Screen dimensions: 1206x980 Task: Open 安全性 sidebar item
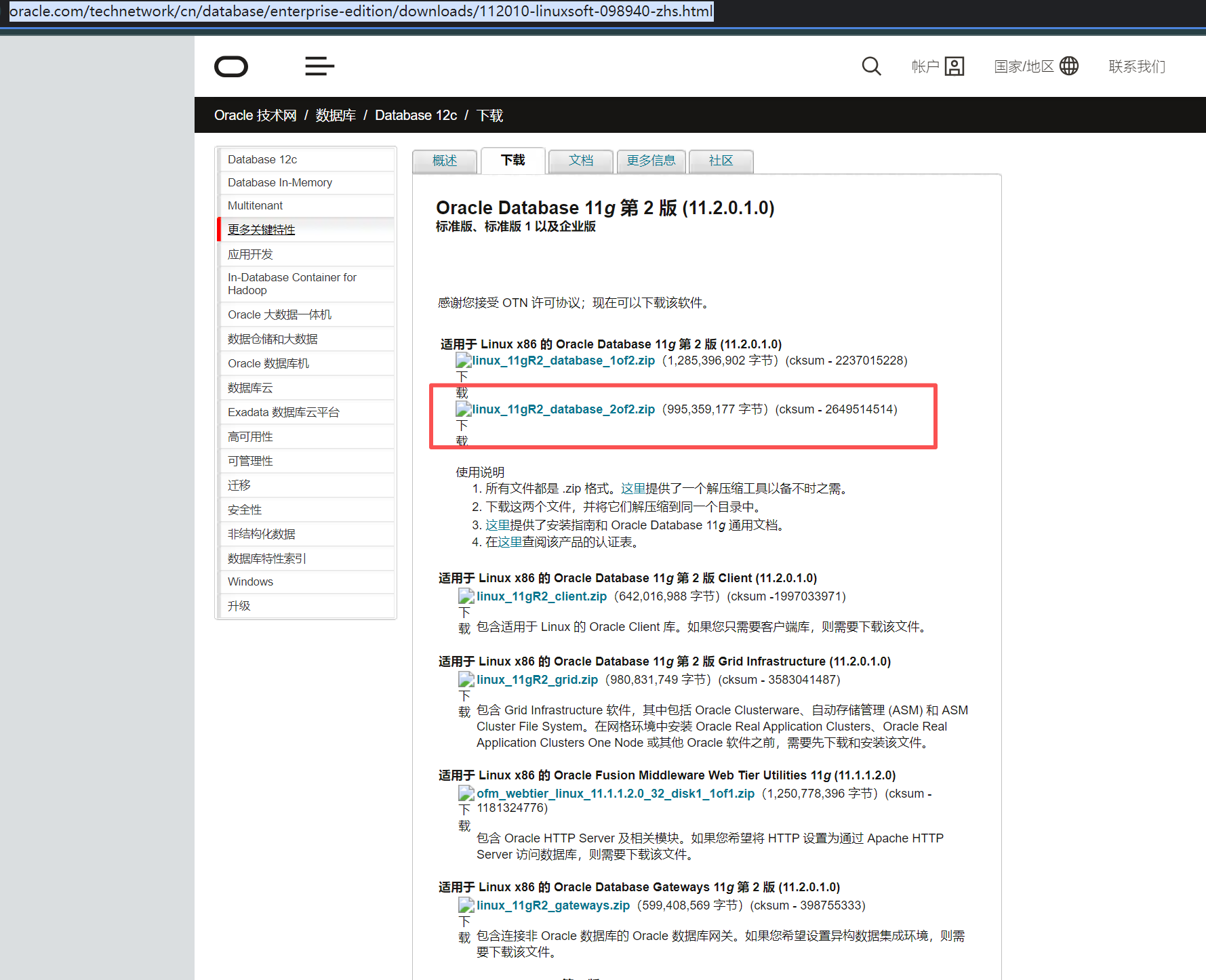pyautogui.click(x=306, y=510)
